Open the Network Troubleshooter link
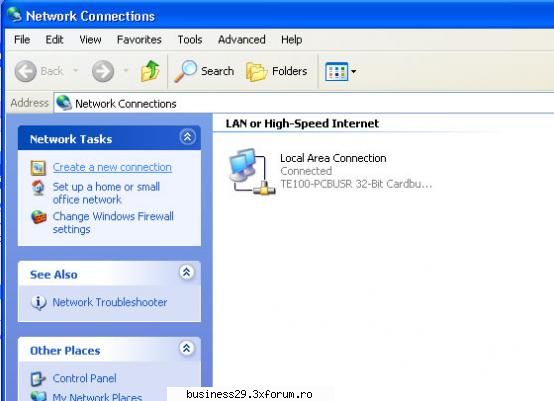554x401 pixels. 110,302
